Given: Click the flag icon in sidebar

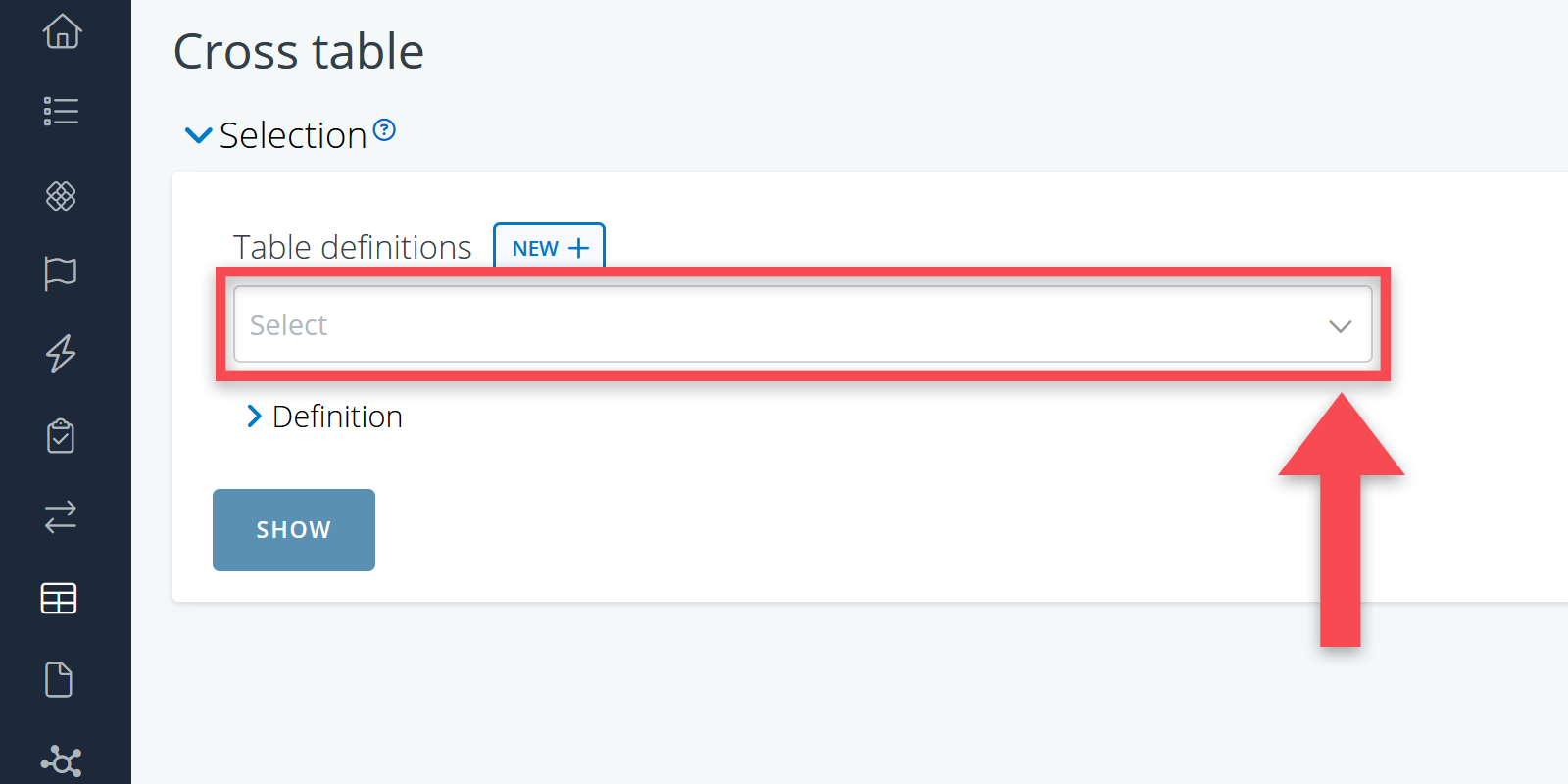Looking at the screenshot, I should [x=61, y=273].
